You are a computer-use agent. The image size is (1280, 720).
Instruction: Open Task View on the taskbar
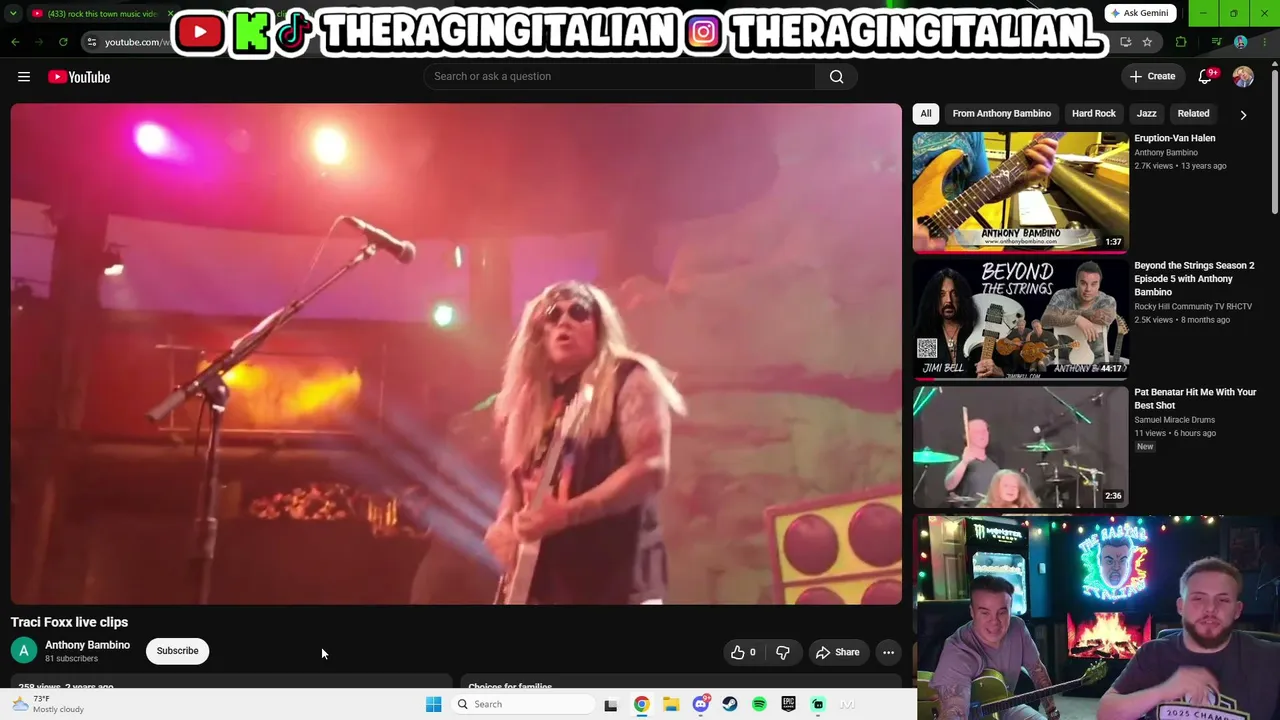(611, 704)
